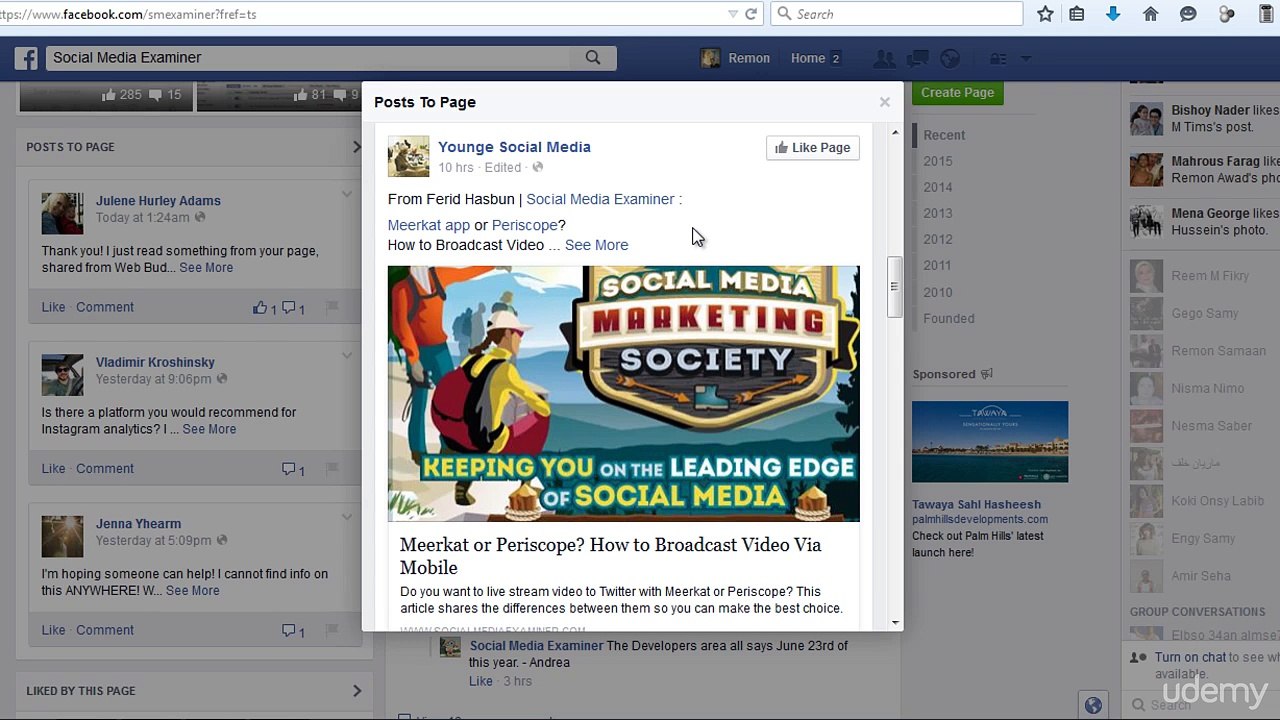Select 2012 in timeline navigation
1280x720 pixels.
click(938, 239)
